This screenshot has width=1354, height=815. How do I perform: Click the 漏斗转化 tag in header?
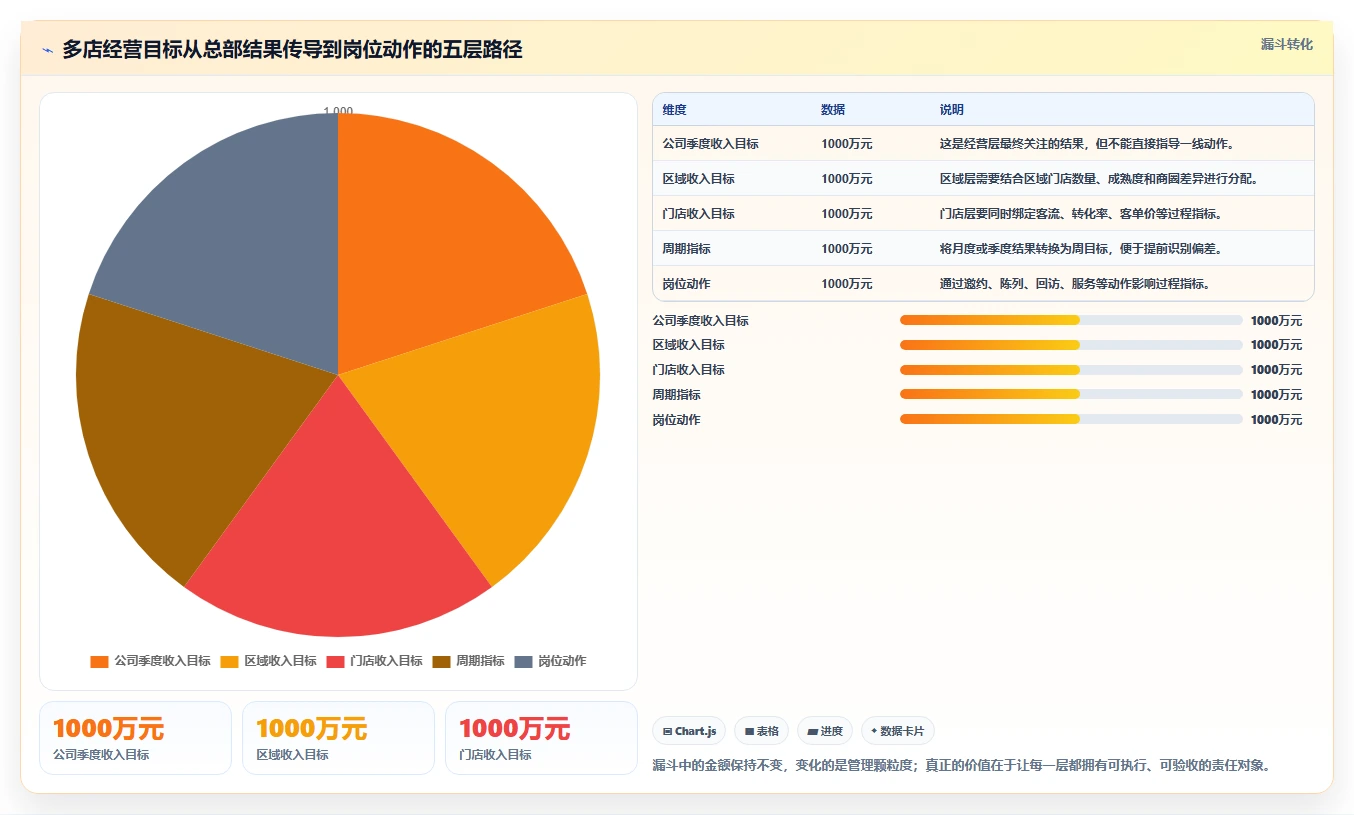coord(1286,45)
